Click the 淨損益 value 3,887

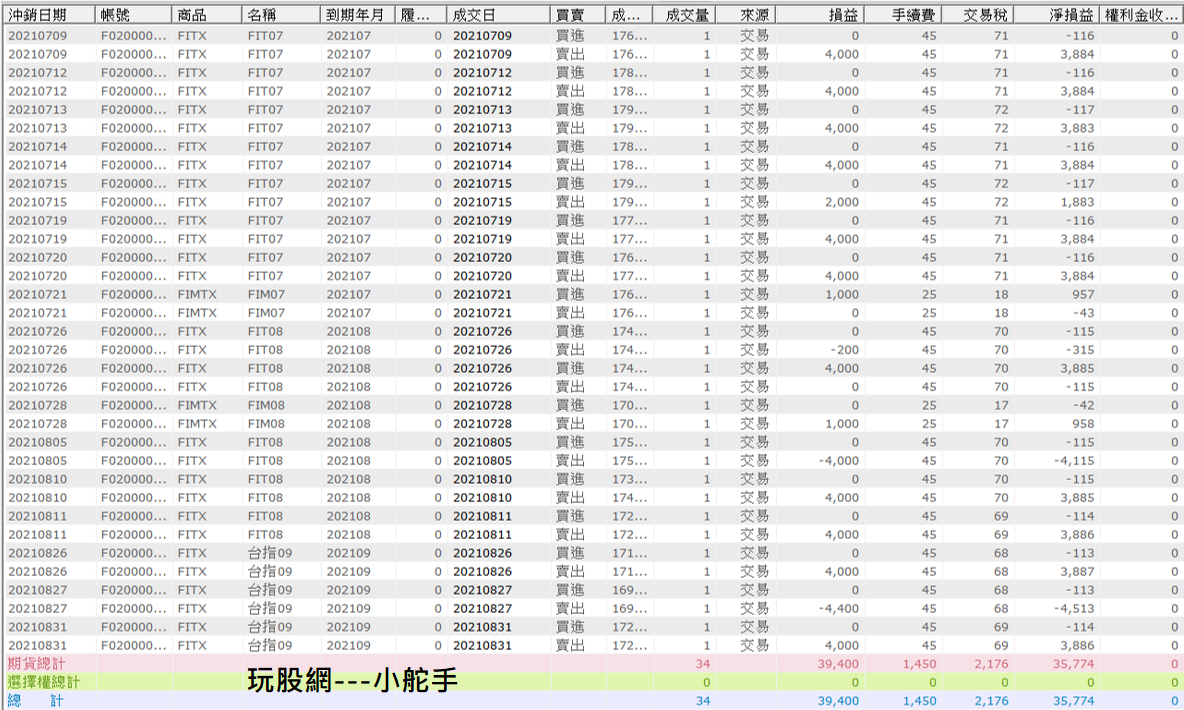click(x=1077, y=571)
